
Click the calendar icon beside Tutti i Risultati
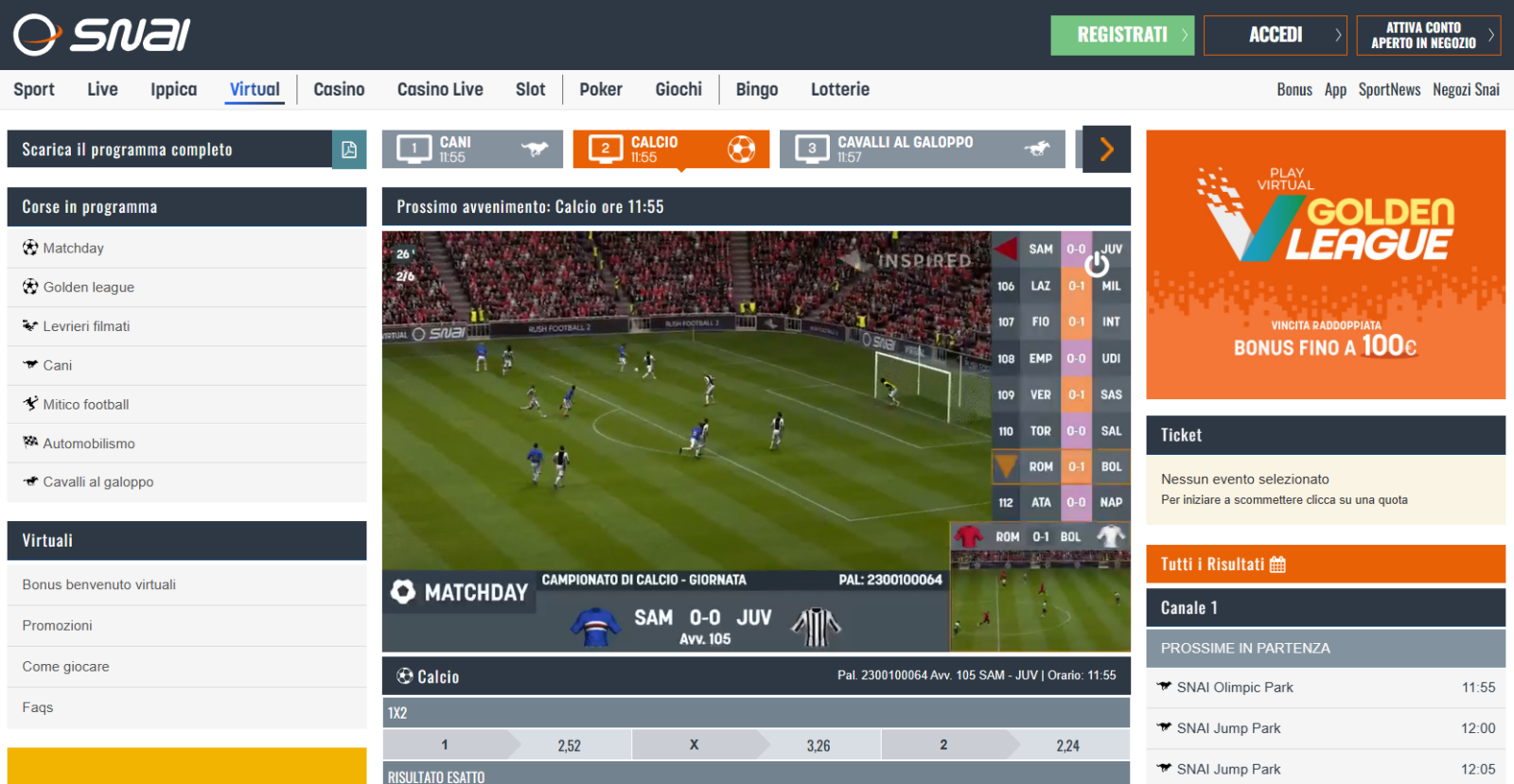coord(1277,565)
